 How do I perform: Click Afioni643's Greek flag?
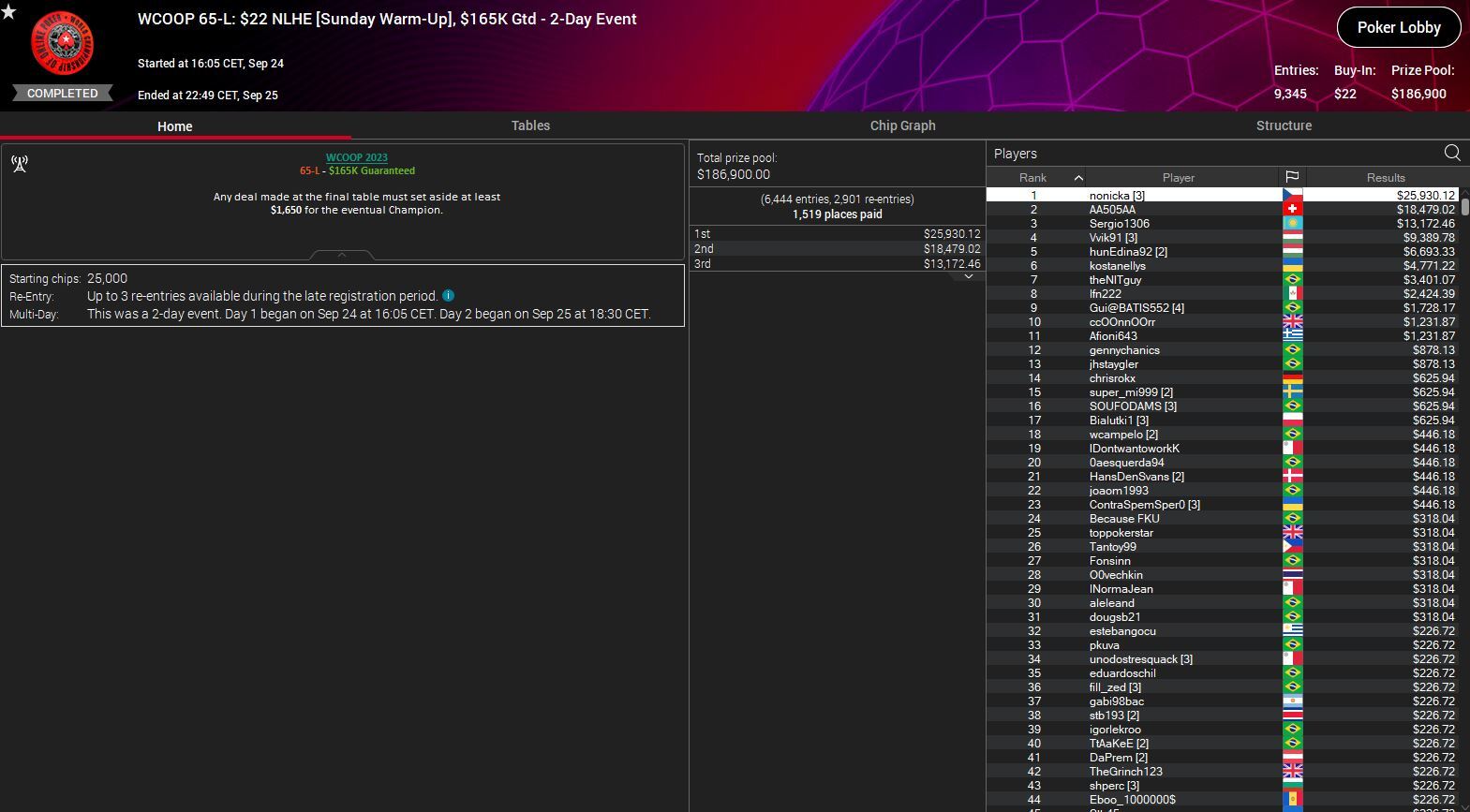1293,335
